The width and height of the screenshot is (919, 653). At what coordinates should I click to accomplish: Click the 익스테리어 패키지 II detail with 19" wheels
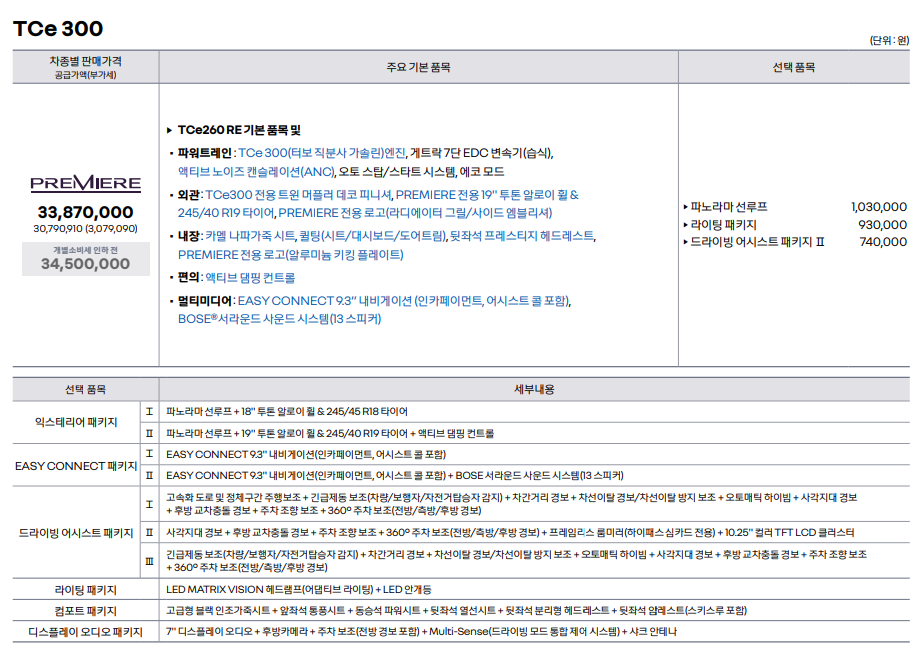pyautogui.click(x=330, y=433)
